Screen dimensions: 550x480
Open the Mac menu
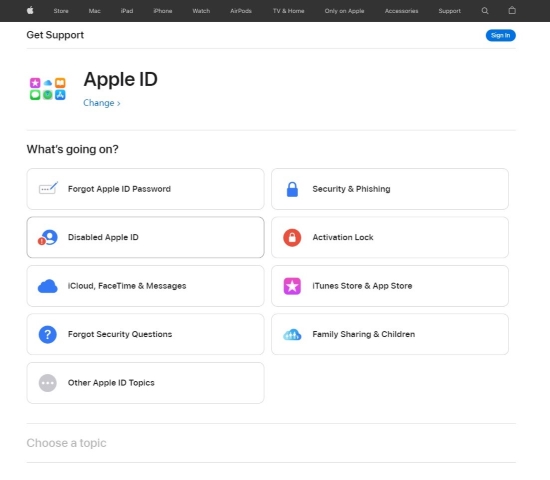(94, 11)
